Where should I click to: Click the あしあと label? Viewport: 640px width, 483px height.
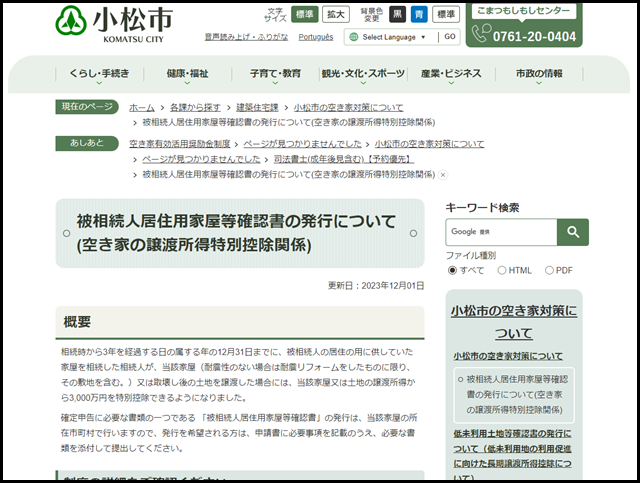87,143
